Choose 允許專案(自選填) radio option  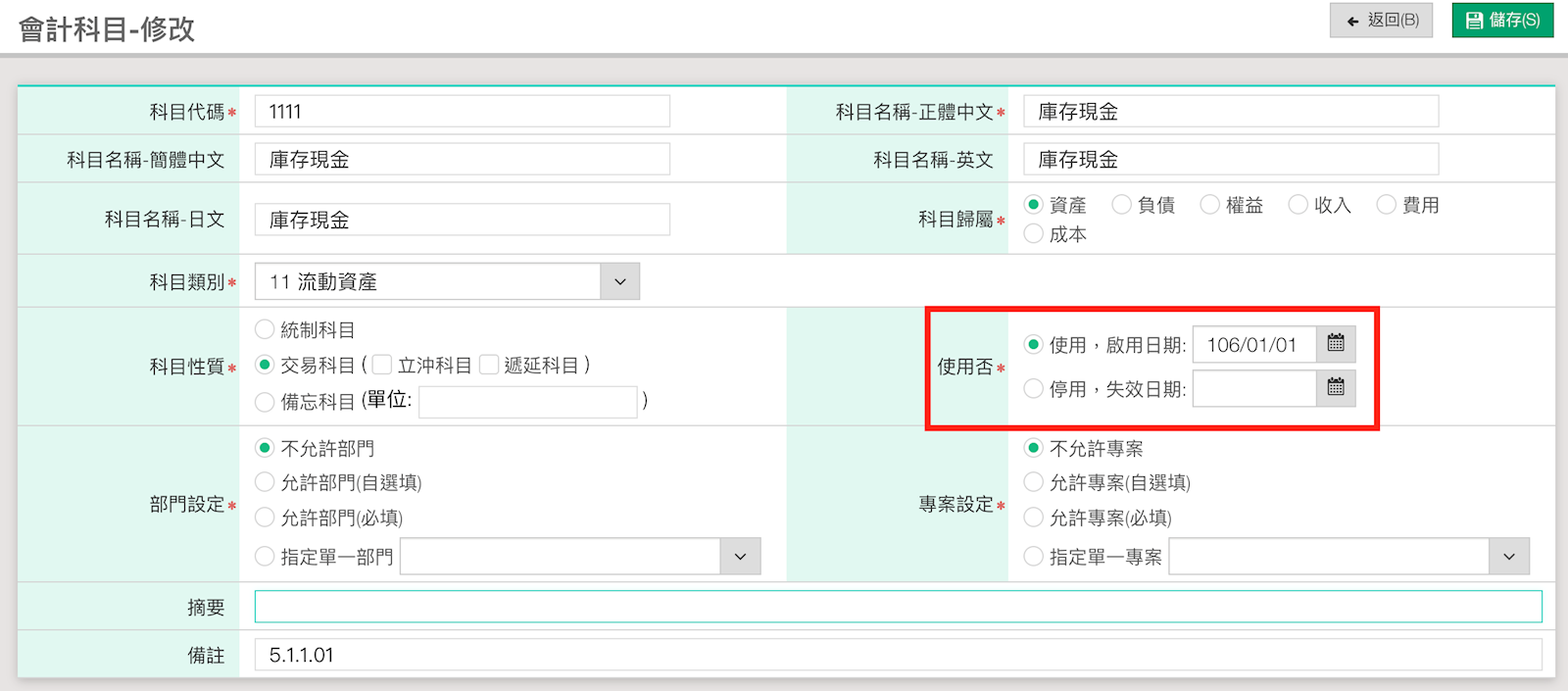(x=1033, y=482)
